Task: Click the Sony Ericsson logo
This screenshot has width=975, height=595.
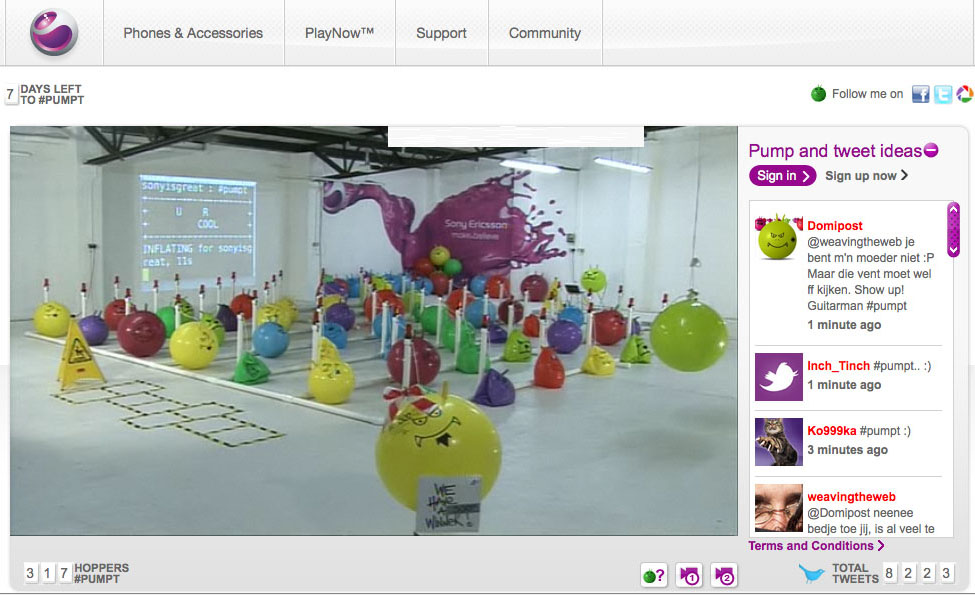Action: click(x=54, y=32)
